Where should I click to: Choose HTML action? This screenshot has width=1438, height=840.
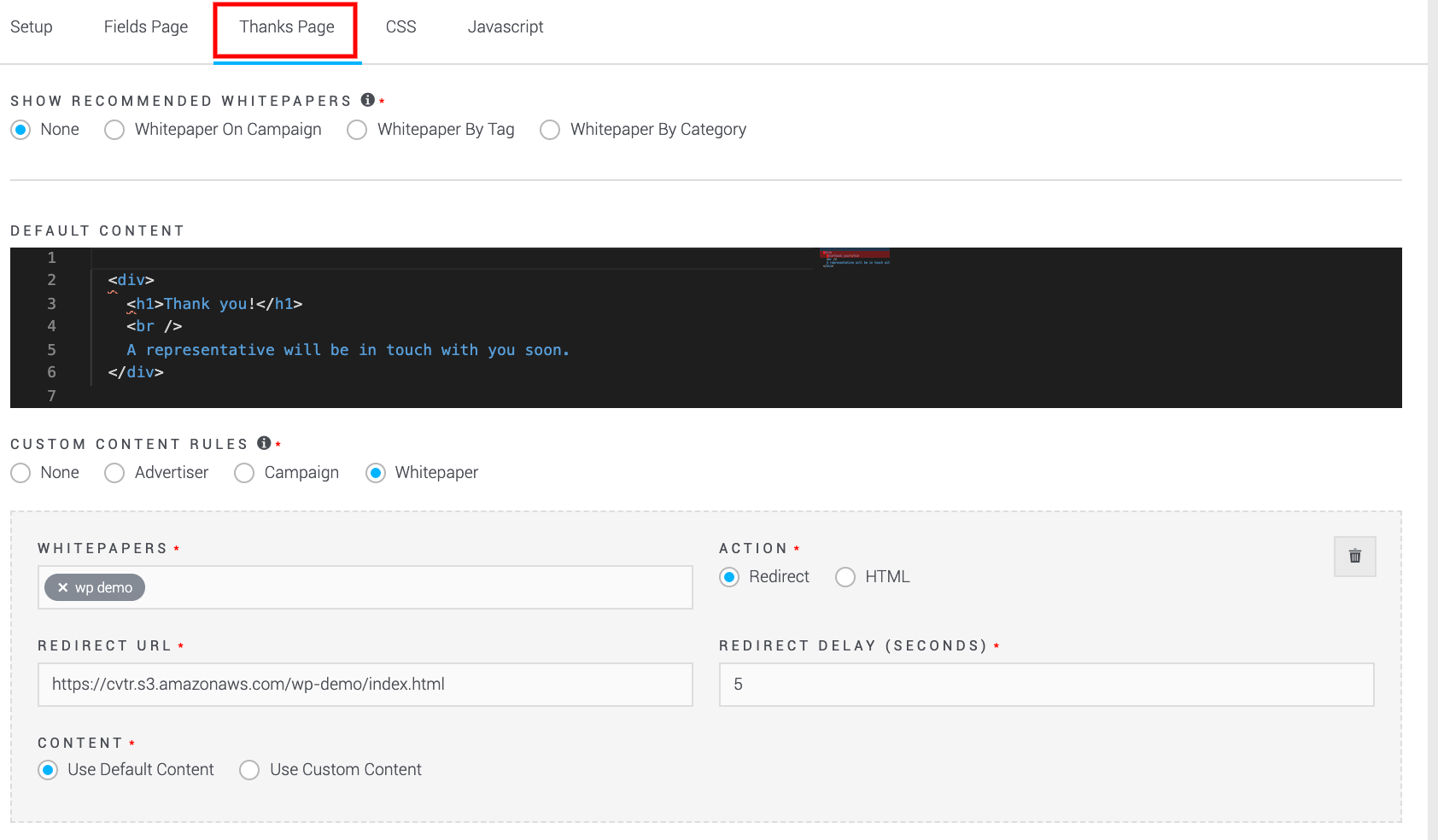(845, 577)
